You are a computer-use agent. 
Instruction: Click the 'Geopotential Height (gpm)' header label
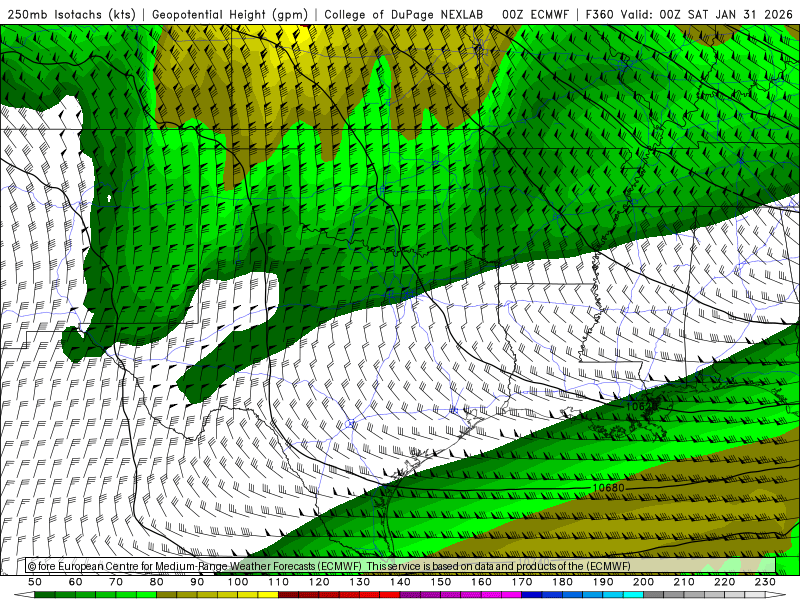(230, 14)
